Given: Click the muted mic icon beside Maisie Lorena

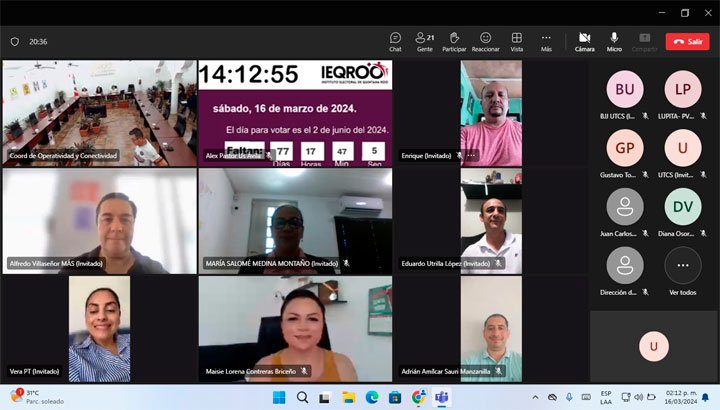Looking at the screenshot, I should click(x=304, y=371).
